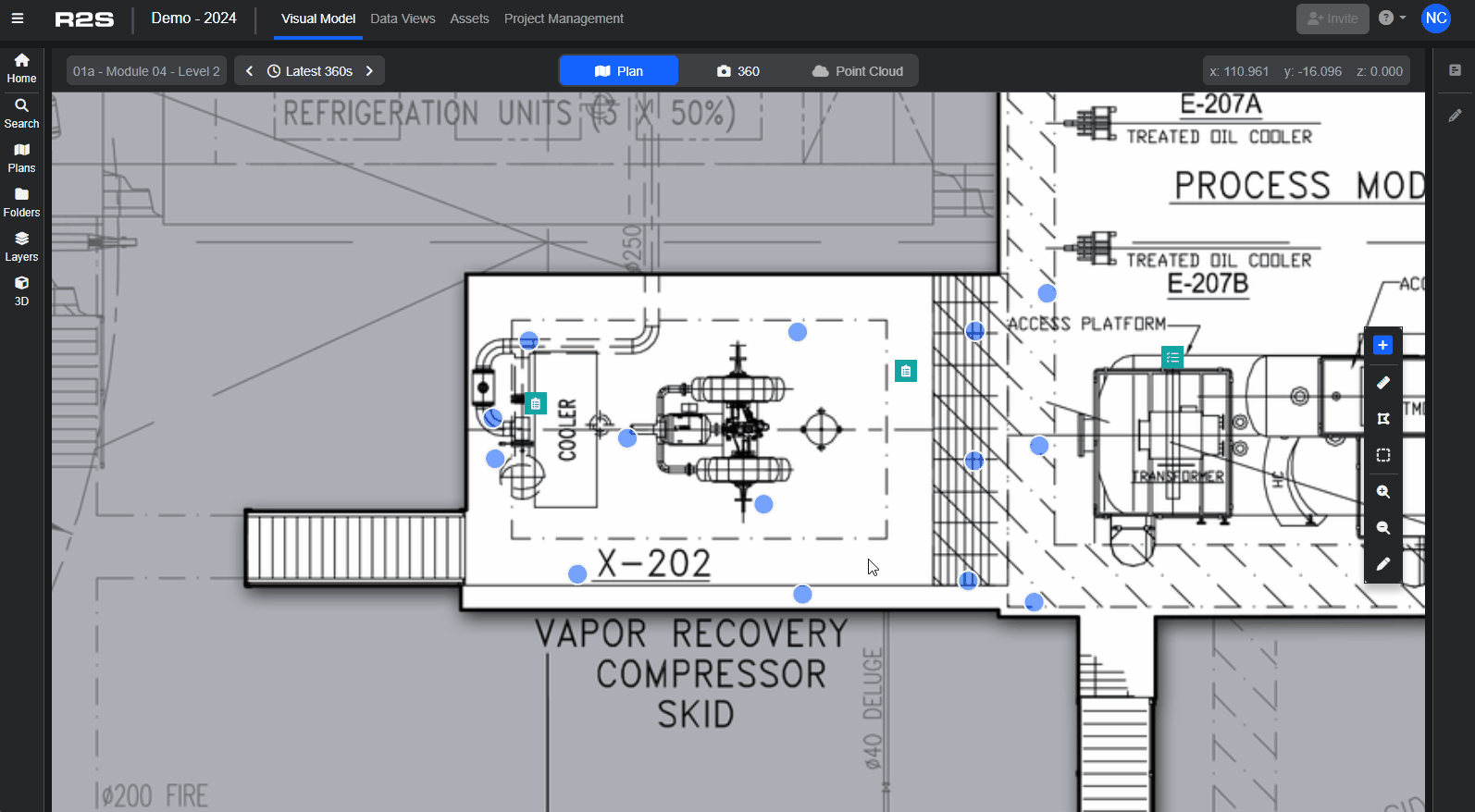Click the blue plus add button
The image size is (1475, 812).
tap(1382, 345)
